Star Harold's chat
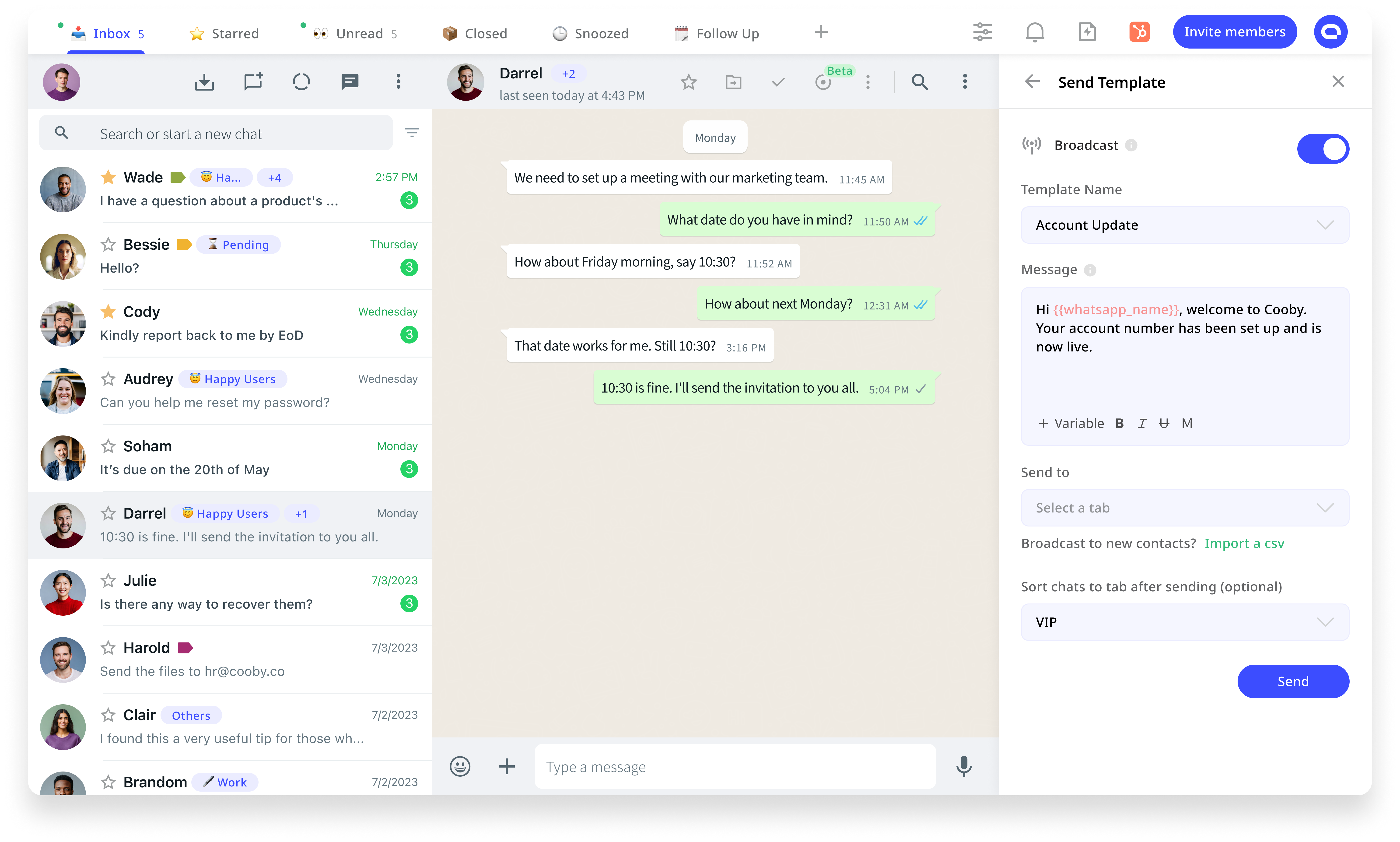 (108, 648)
